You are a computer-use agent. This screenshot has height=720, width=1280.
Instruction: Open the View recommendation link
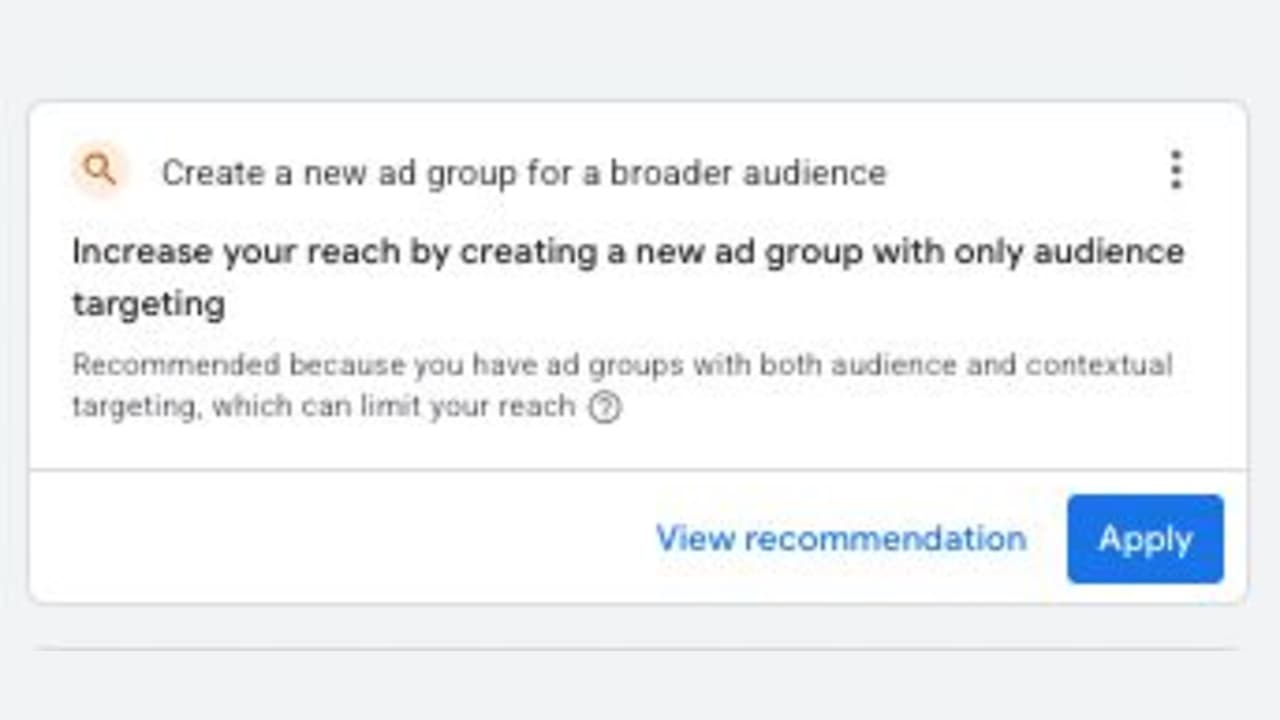click(x=840, y=539)
